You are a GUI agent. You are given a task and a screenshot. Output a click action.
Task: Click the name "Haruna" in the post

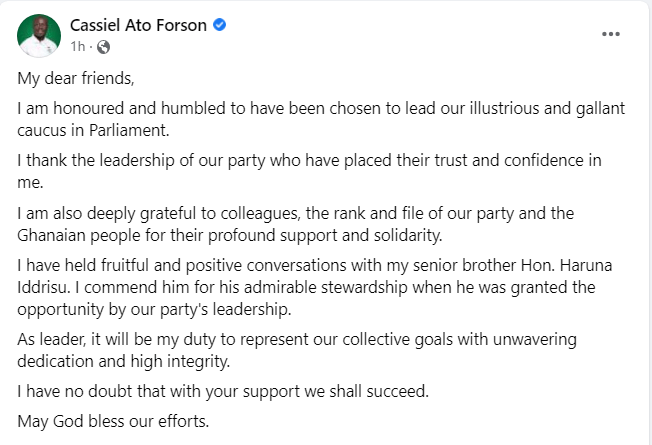pos(586,265)
